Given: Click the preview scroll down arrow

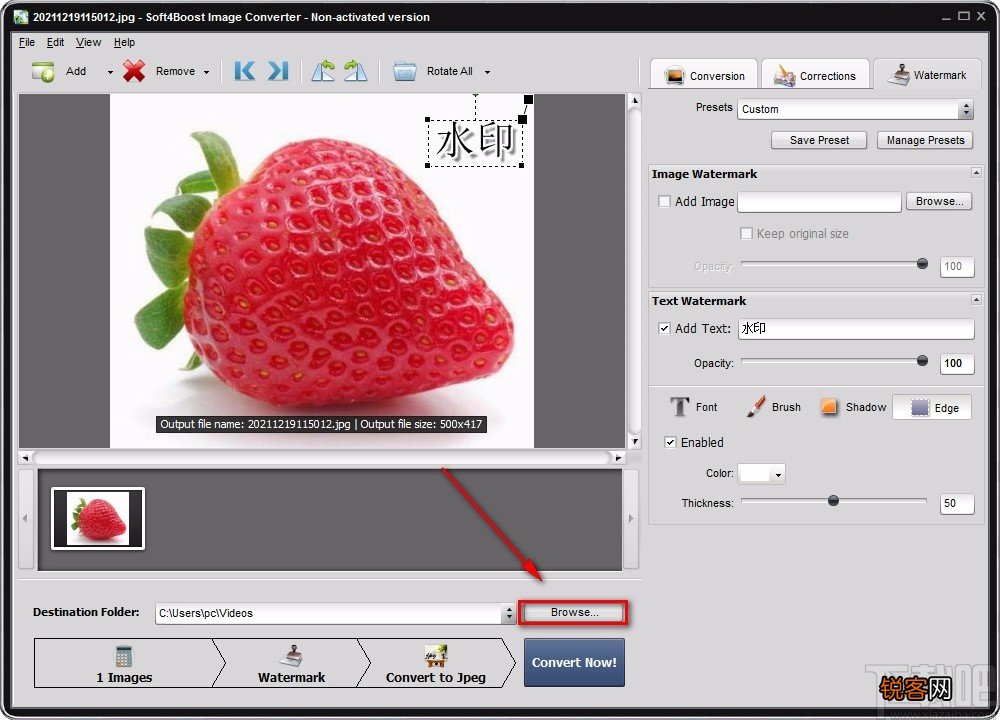Looking at the screenshot, I should (x=635, y=441).
